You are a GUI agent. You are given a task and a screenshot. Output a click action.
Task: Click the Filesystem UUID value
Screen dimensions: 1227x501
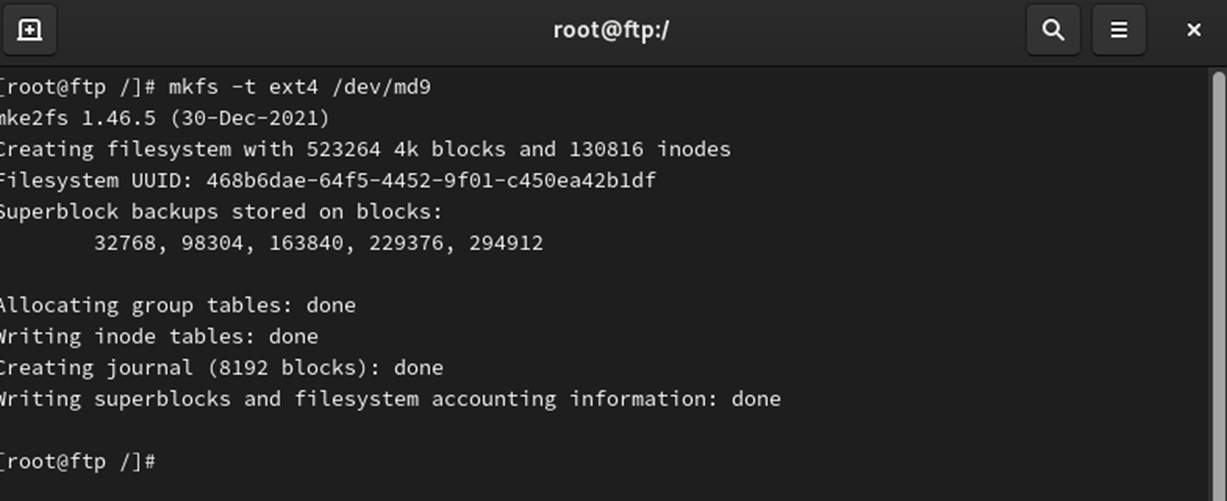point(431,180)
